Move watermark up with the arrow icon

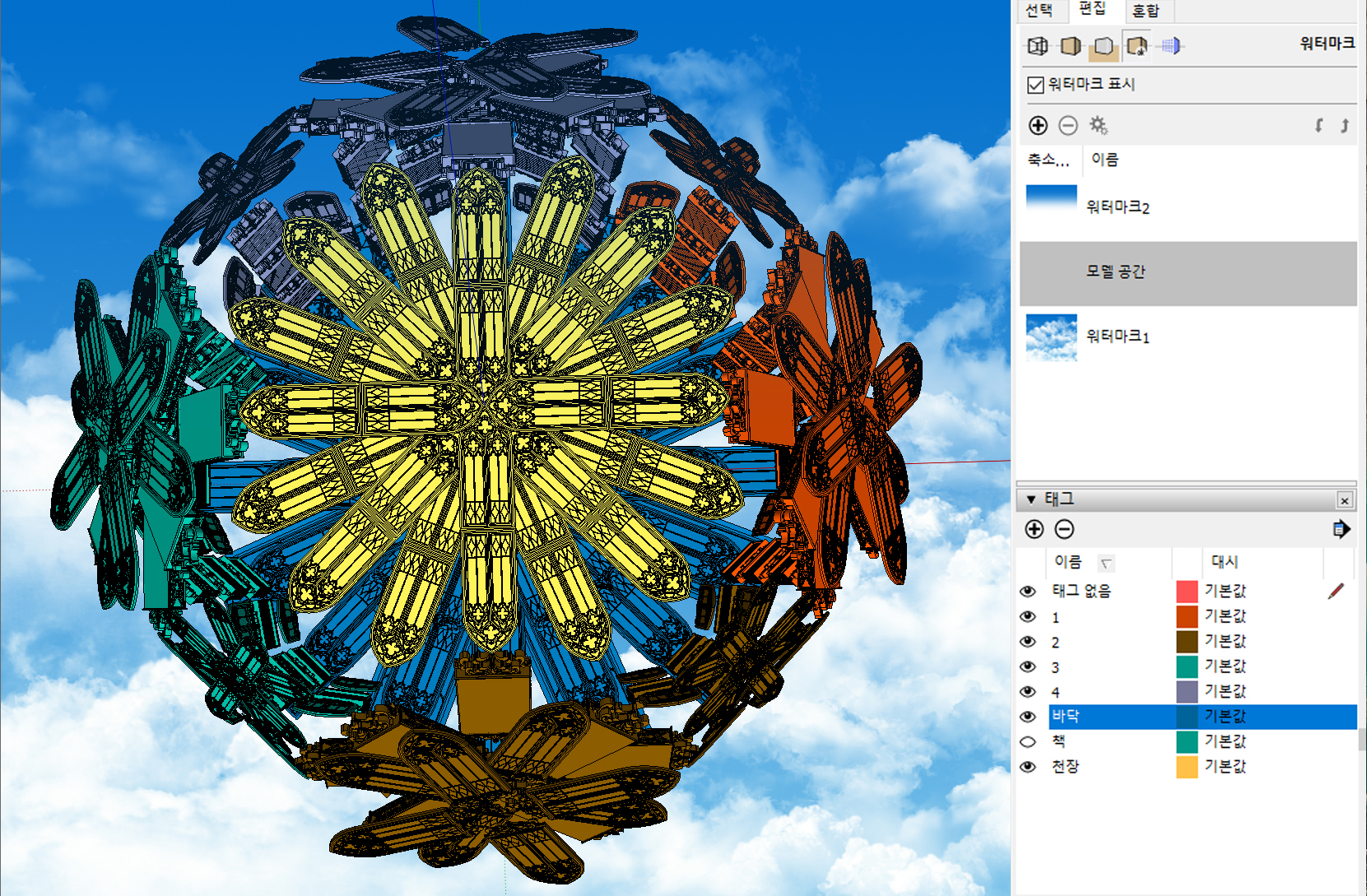(x=1344, y=125)
